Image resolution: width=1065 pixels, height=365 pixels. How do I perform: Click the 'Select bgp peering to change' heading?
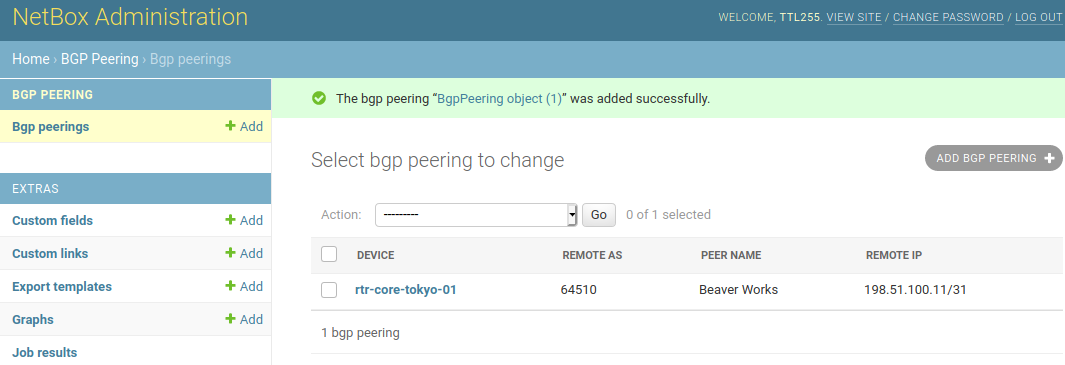pyautogui.click(x=437, y=160)
